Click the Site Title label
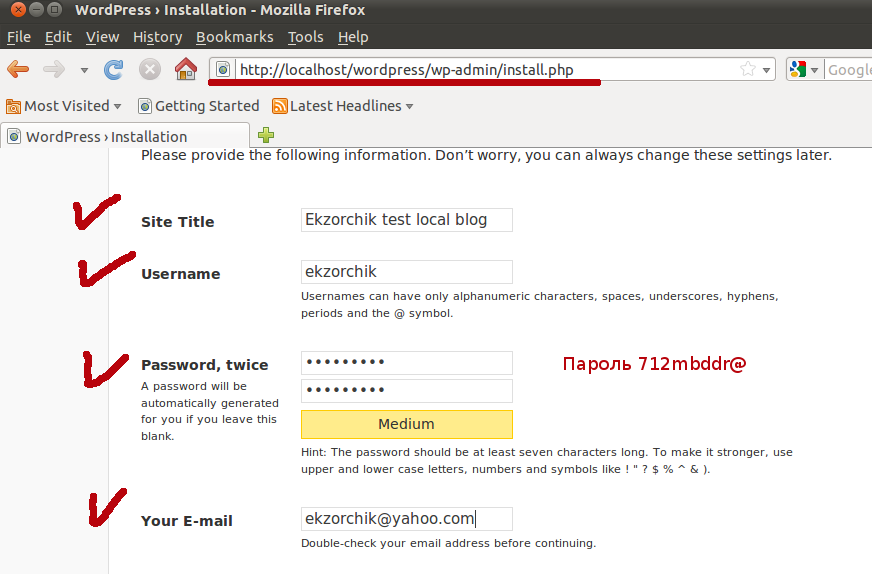Screen dimensions: 872x574 coord(177,222)
